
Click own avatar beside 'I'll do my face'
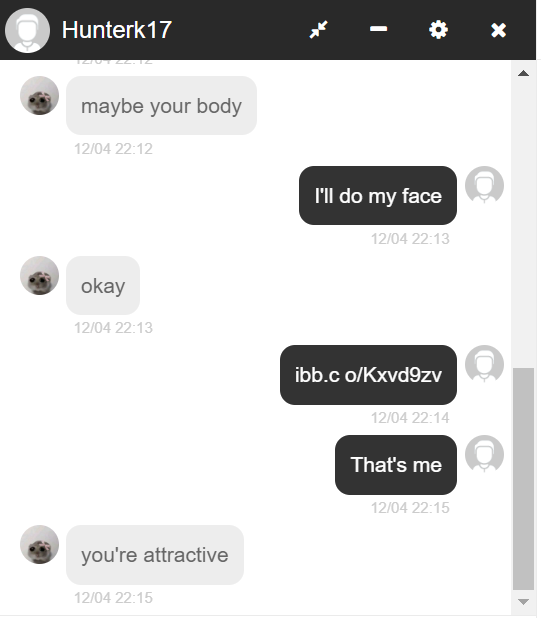pos(484,185)
